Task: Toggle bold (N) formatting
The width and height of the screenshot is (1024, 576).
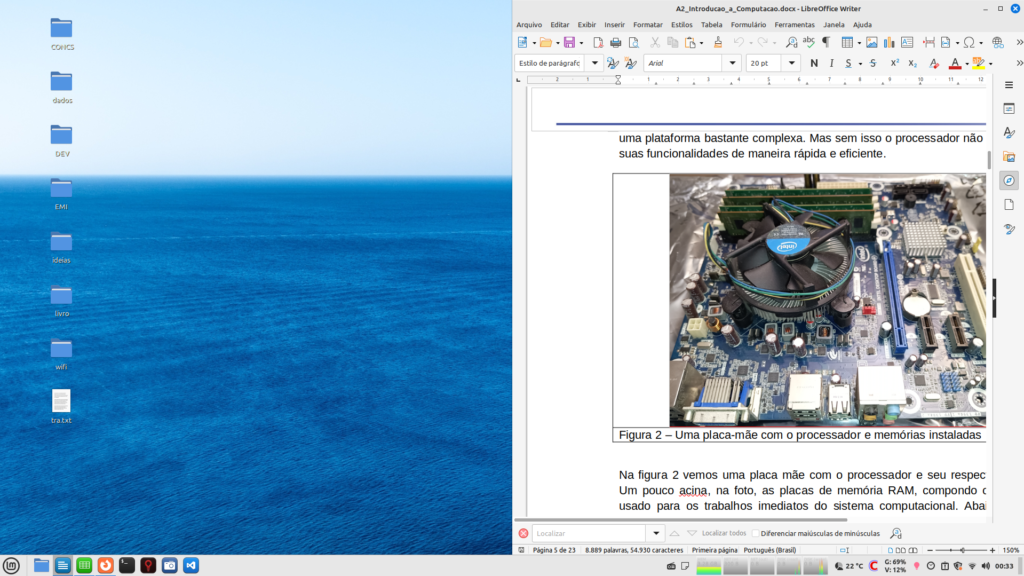Action: coord(814,63)
